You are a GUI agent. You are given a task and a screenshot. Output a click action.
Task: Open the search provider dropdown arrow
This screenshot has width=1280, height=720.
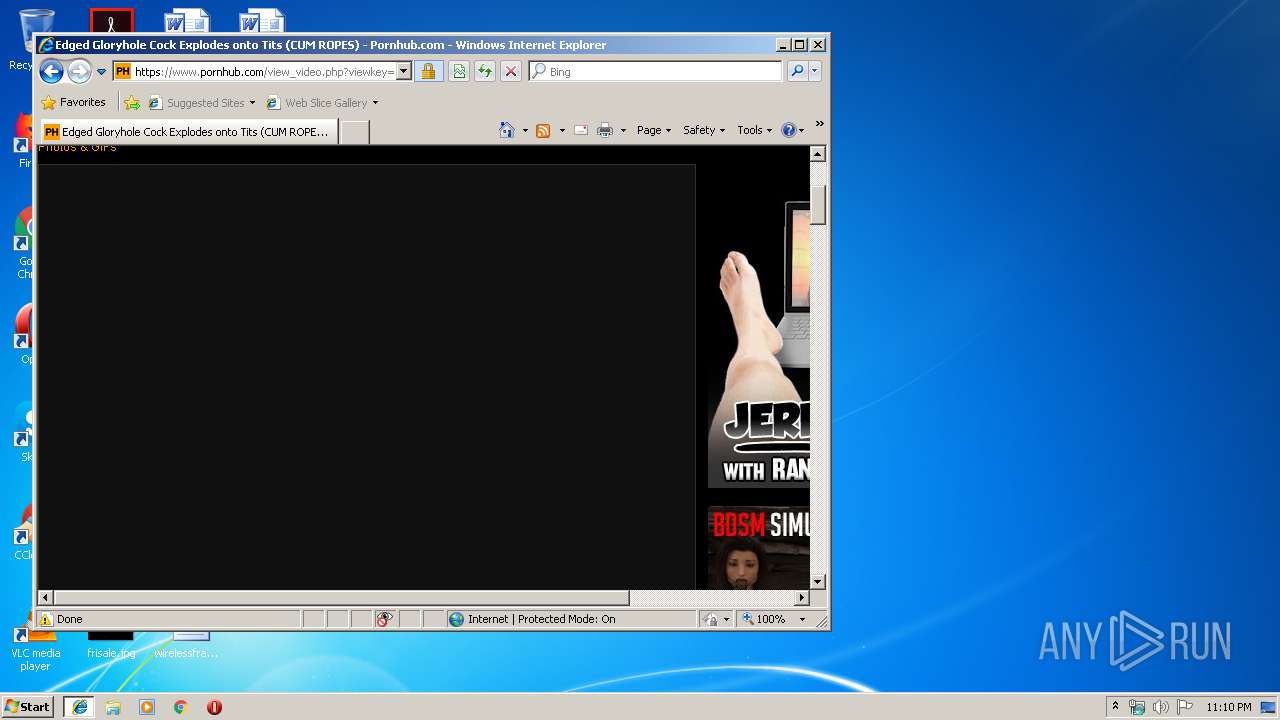pos(815,72)
